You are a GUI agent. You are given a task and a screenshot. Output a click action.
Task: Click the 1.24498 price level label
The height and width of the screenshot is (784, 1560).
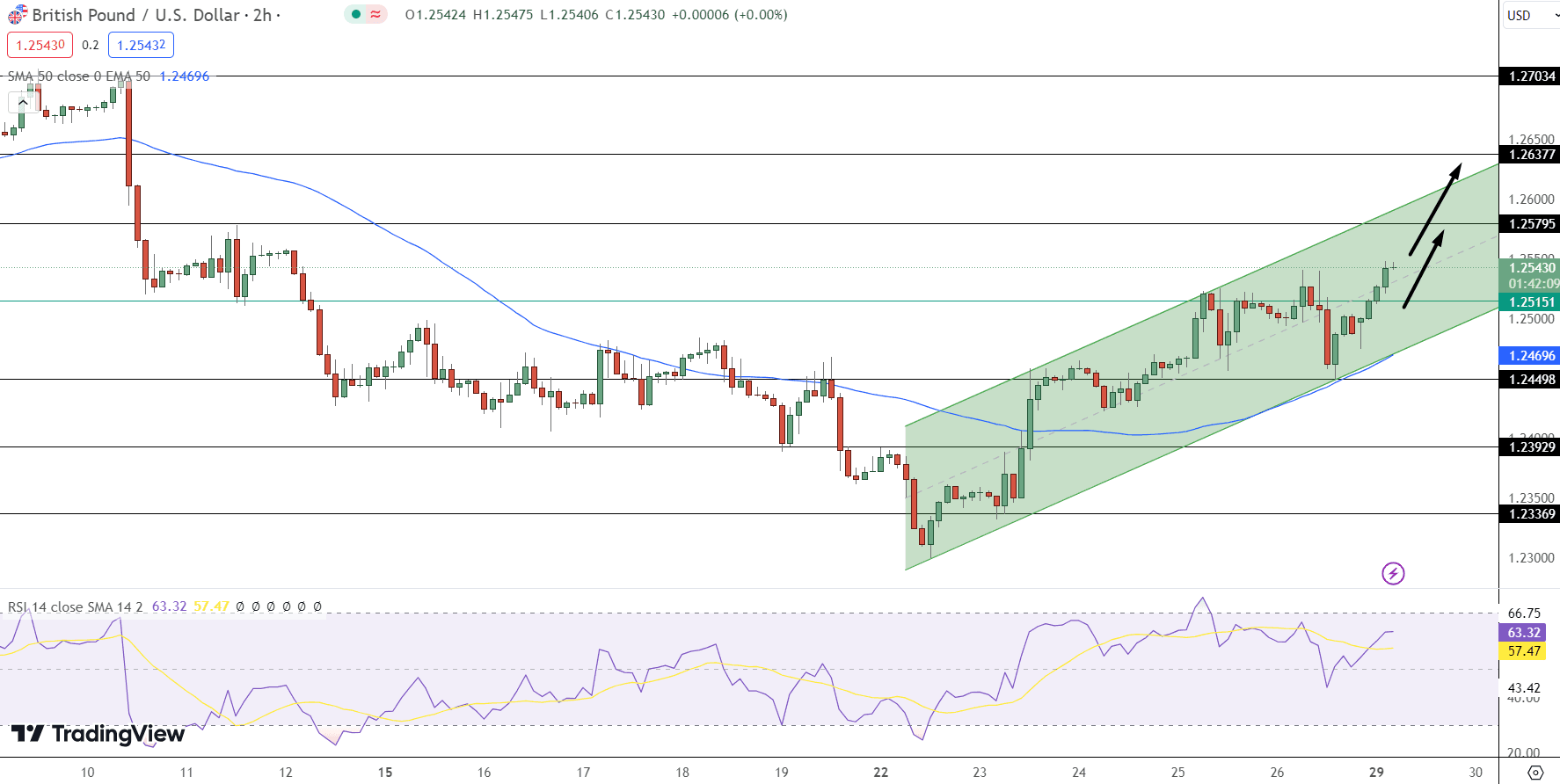pyautogui.click(x=1532, y=380)
